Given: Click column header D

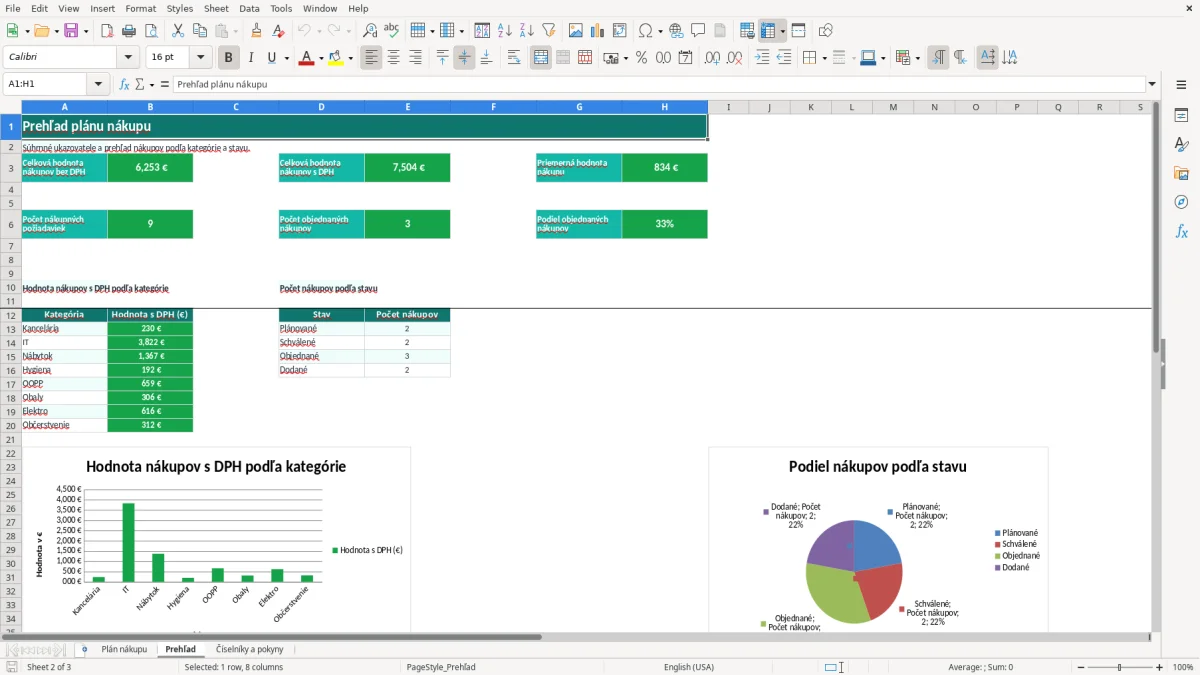Looking at the screenshot, I should coord(322,107).
